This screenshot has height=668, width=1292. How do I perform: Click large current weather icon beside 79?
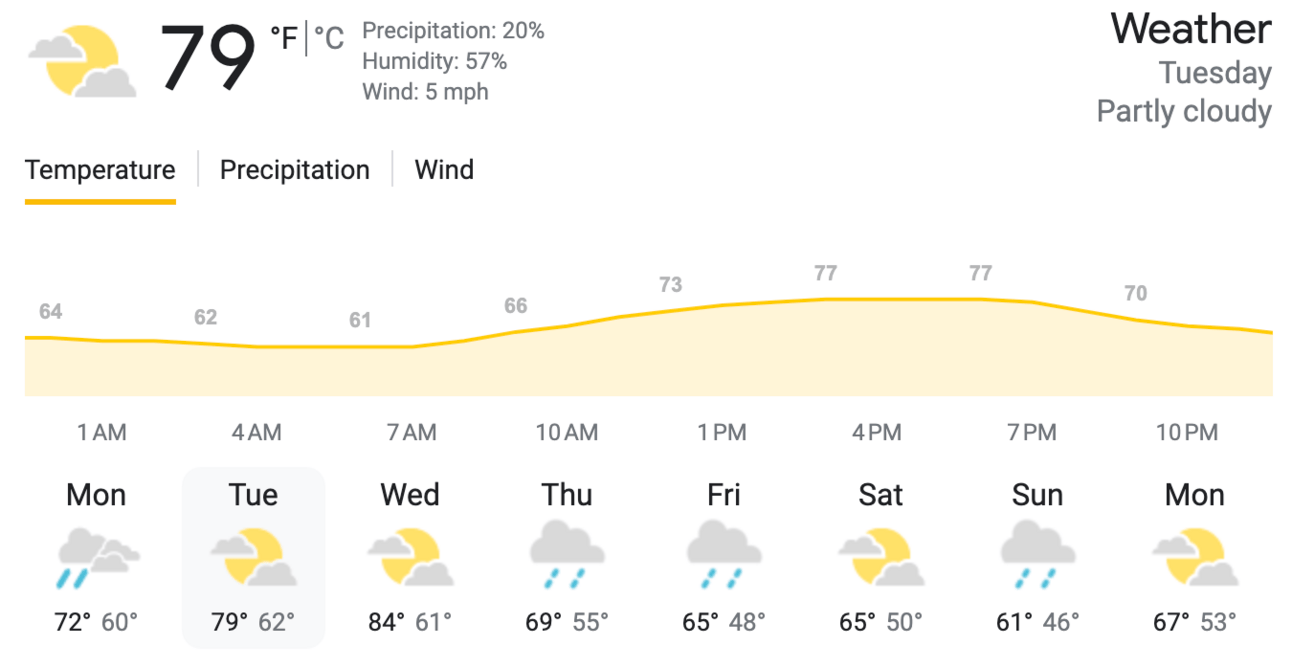[x=82, y=62]
